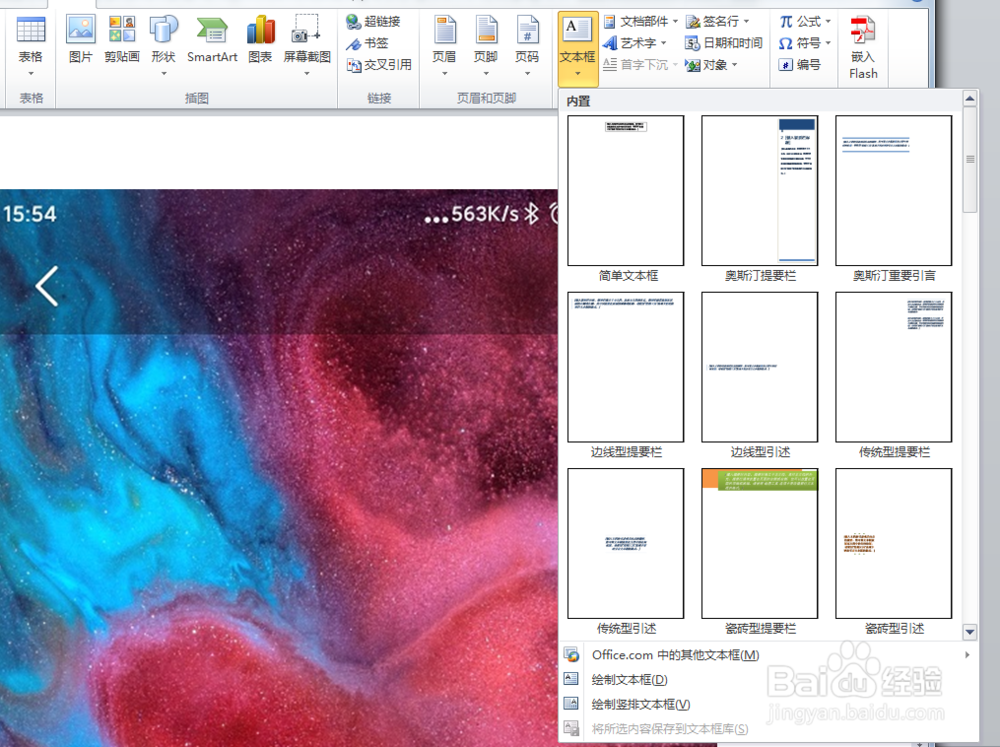Select the 奥斯汀重要引言 template
The width and height of the screenshot is (1000, 747).
tap(893, 190)
